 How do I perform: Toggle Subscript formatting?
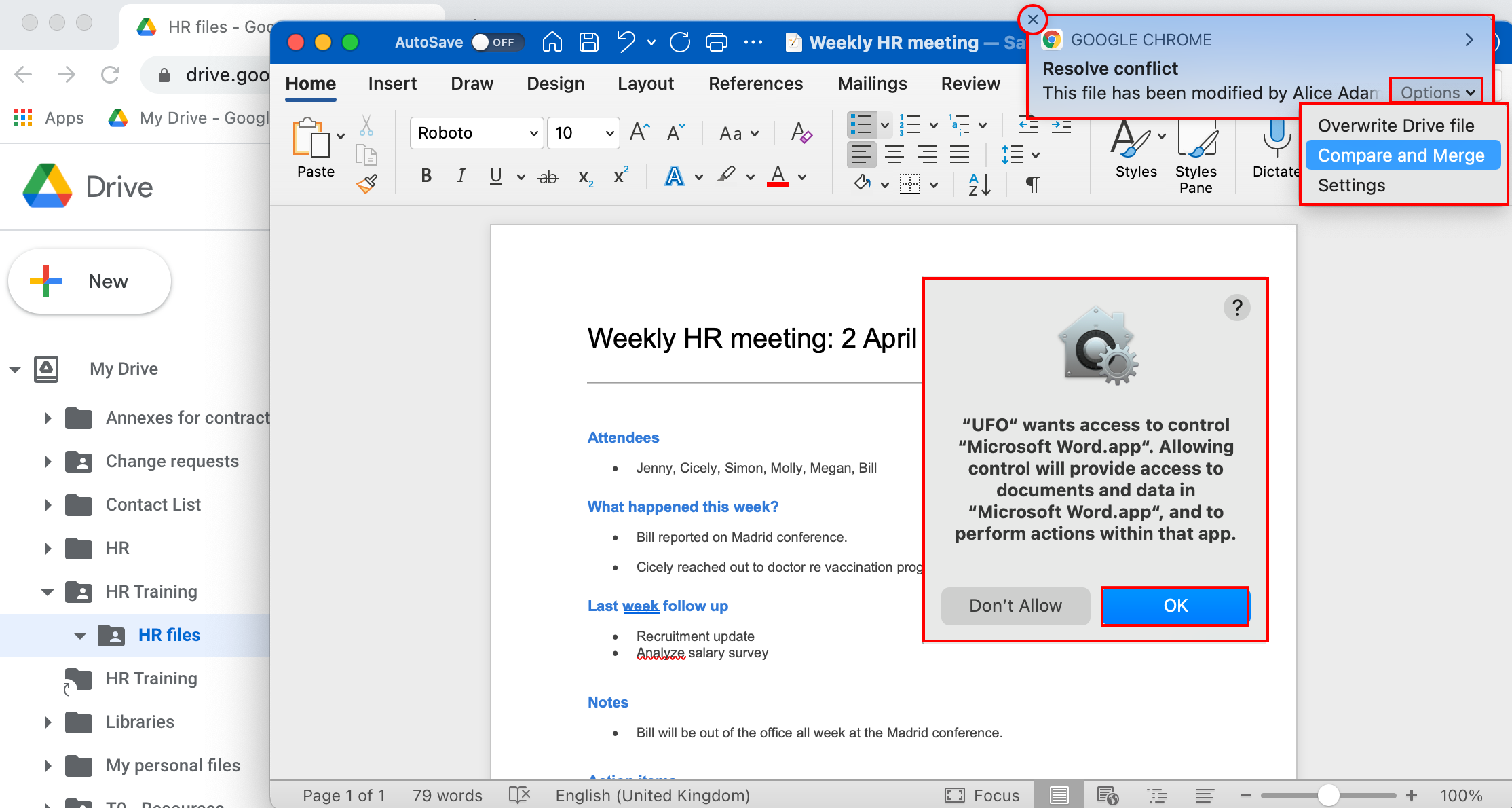(586, 178)
